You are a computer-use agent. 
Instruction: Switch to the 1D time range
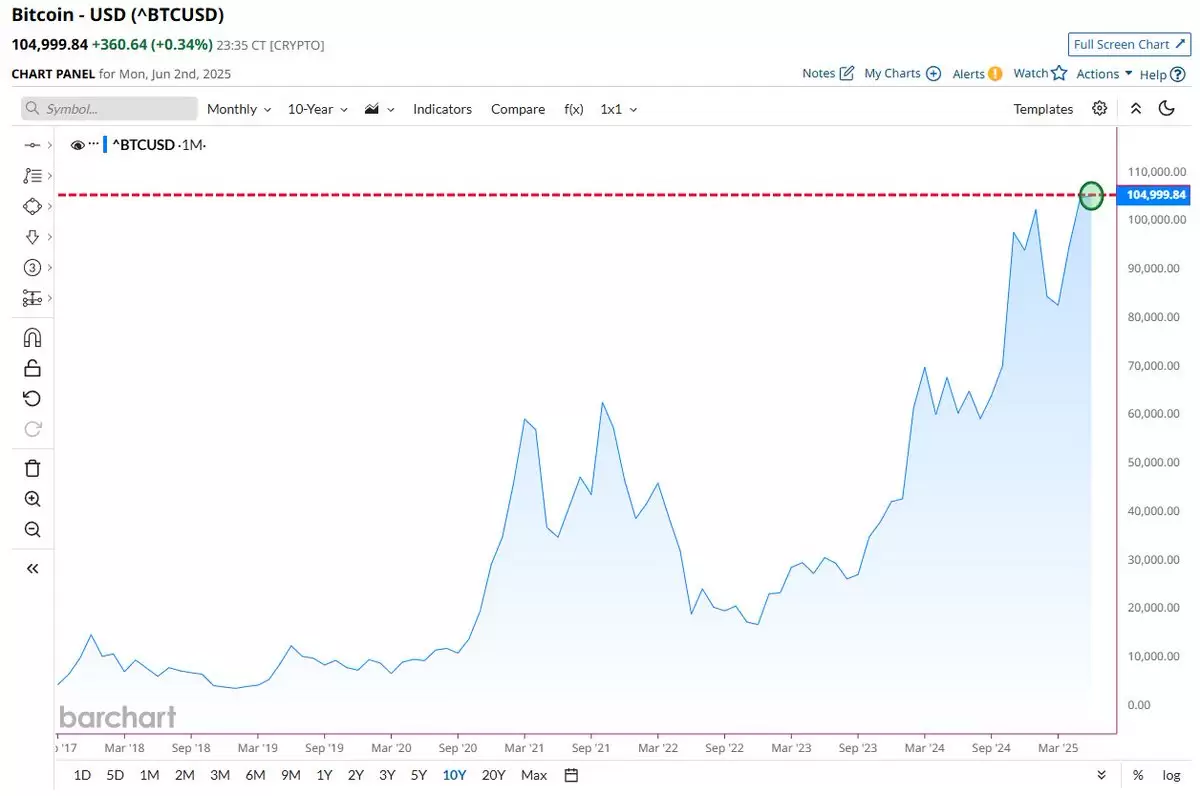click(82, 775)
